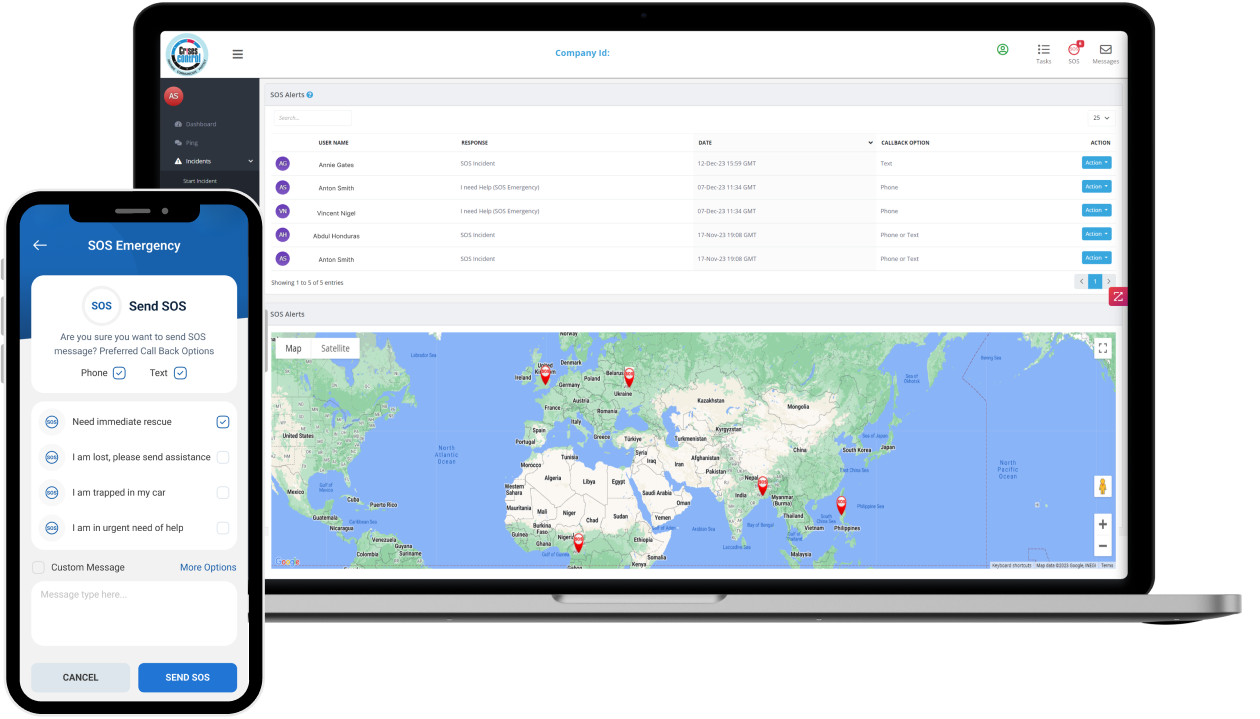
Task: Toggle the Text callback checkbox
Action: (180, 373)
